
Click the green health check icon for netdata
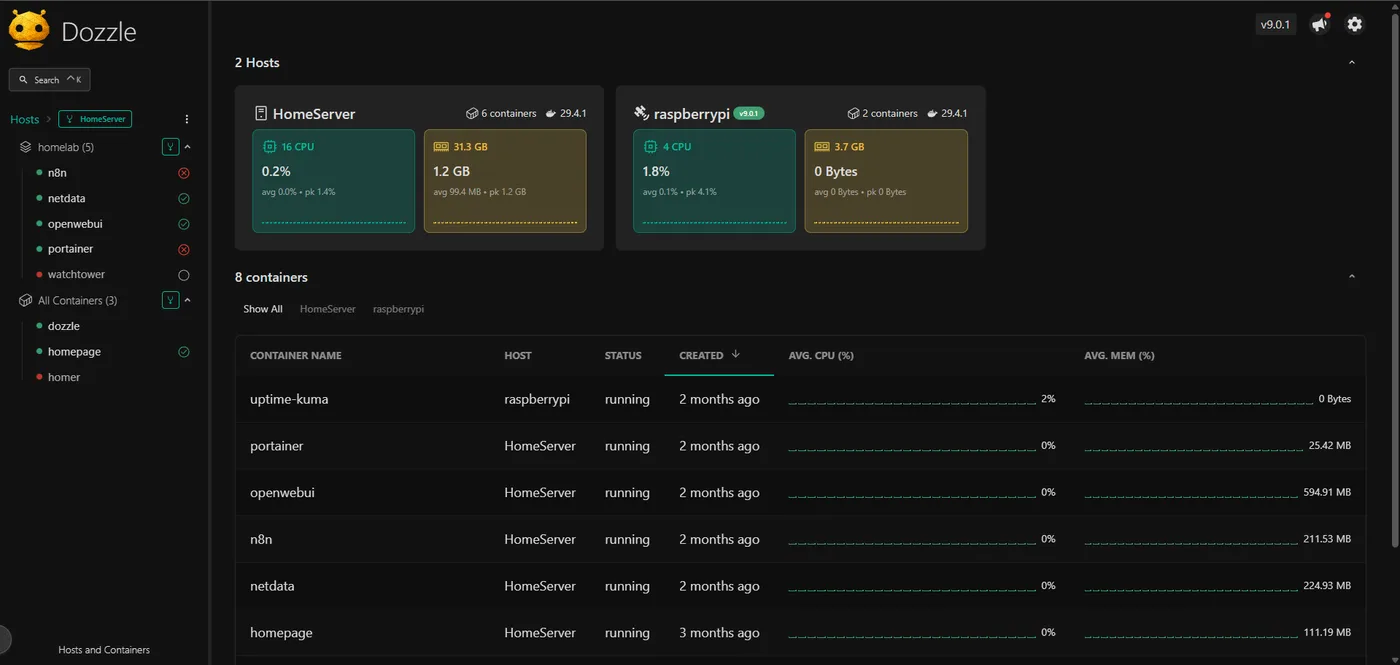tap(183, 198)
